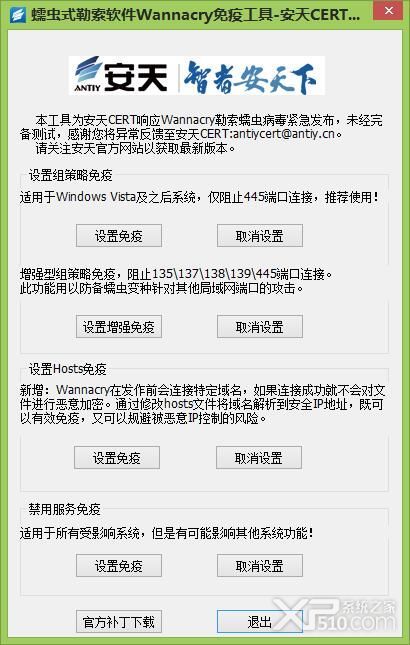The image size is (410, 645).
Task: Apply enhanced immunity with 设置增强免疫
Action: tap(119, 327)
